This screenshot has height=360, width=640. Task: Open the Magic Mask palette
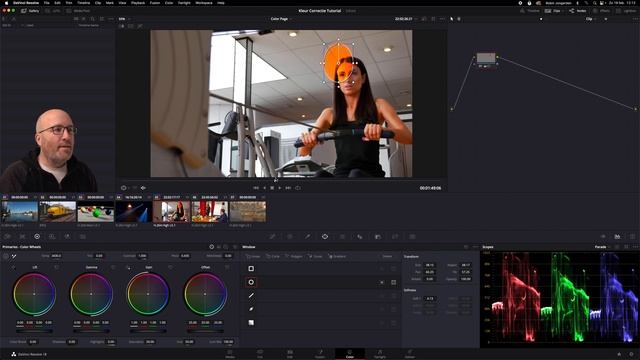360,236
